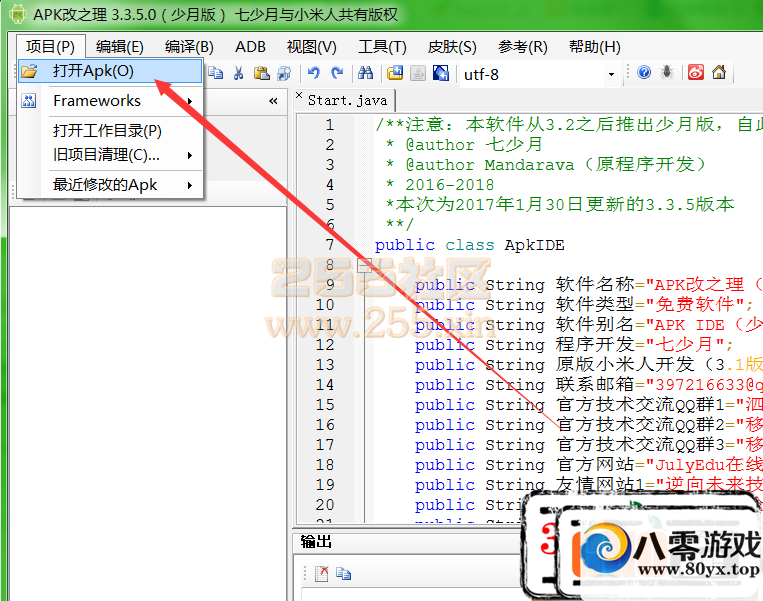The image size is (763, 601).
Task: Click the '2016-2018' comment text
Action: coord(449,185)
